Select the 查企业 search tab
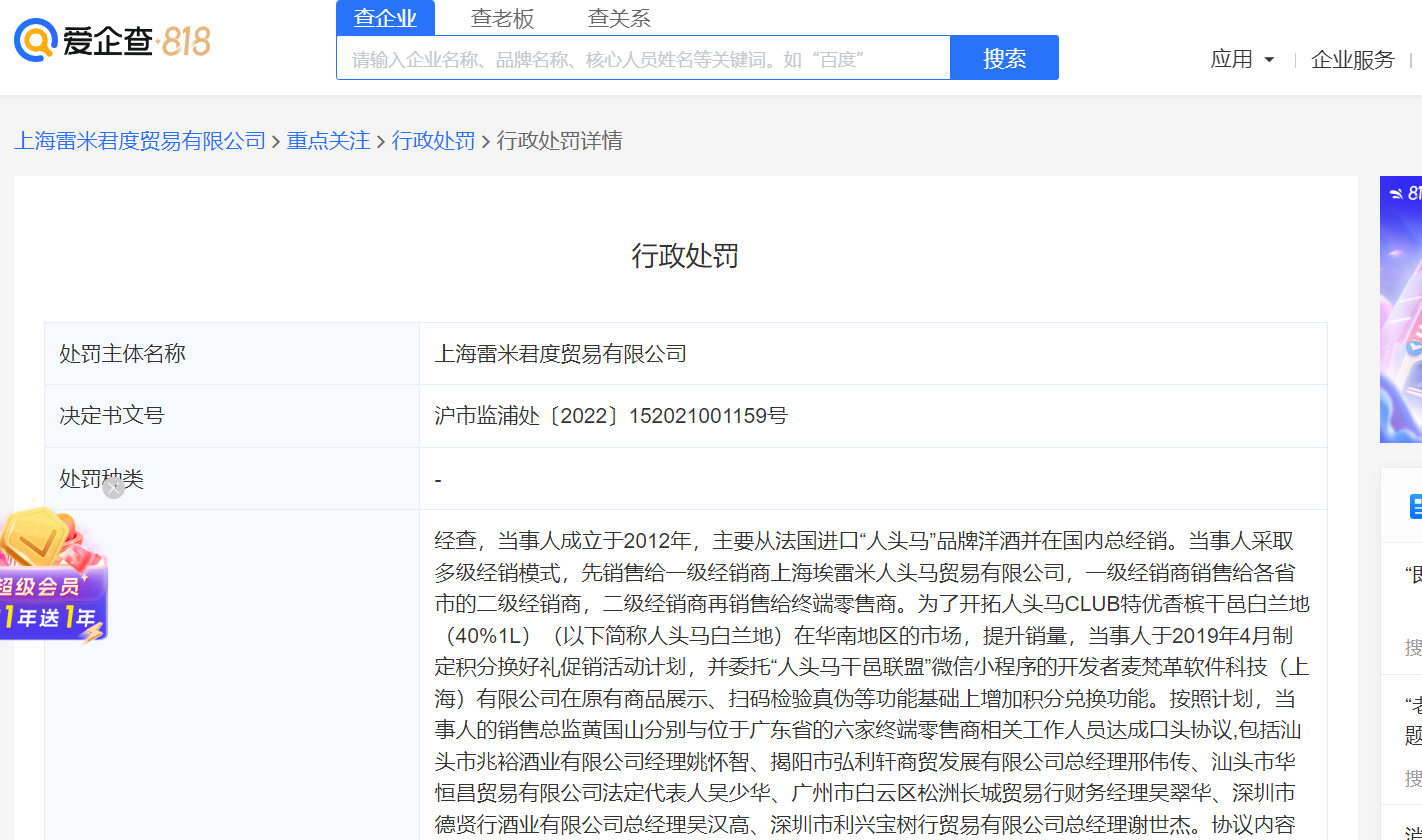This screenshot has height=840, width=1422. click(x=385, y=18)
